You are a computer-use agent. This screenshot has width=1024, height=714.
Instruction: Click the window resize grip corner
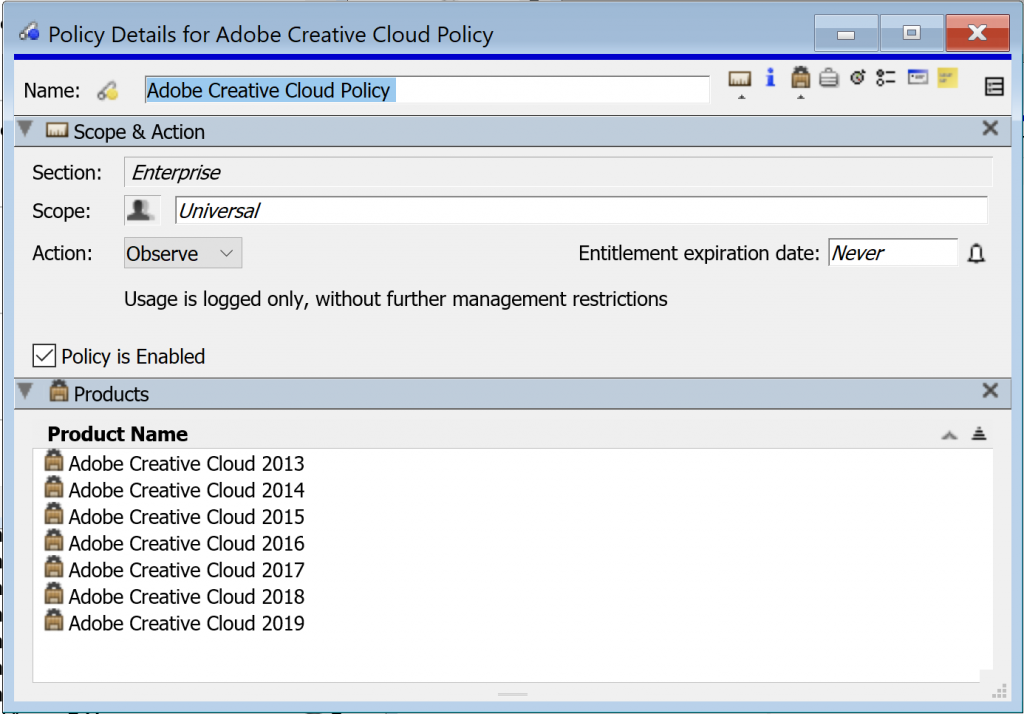point(999,692)
